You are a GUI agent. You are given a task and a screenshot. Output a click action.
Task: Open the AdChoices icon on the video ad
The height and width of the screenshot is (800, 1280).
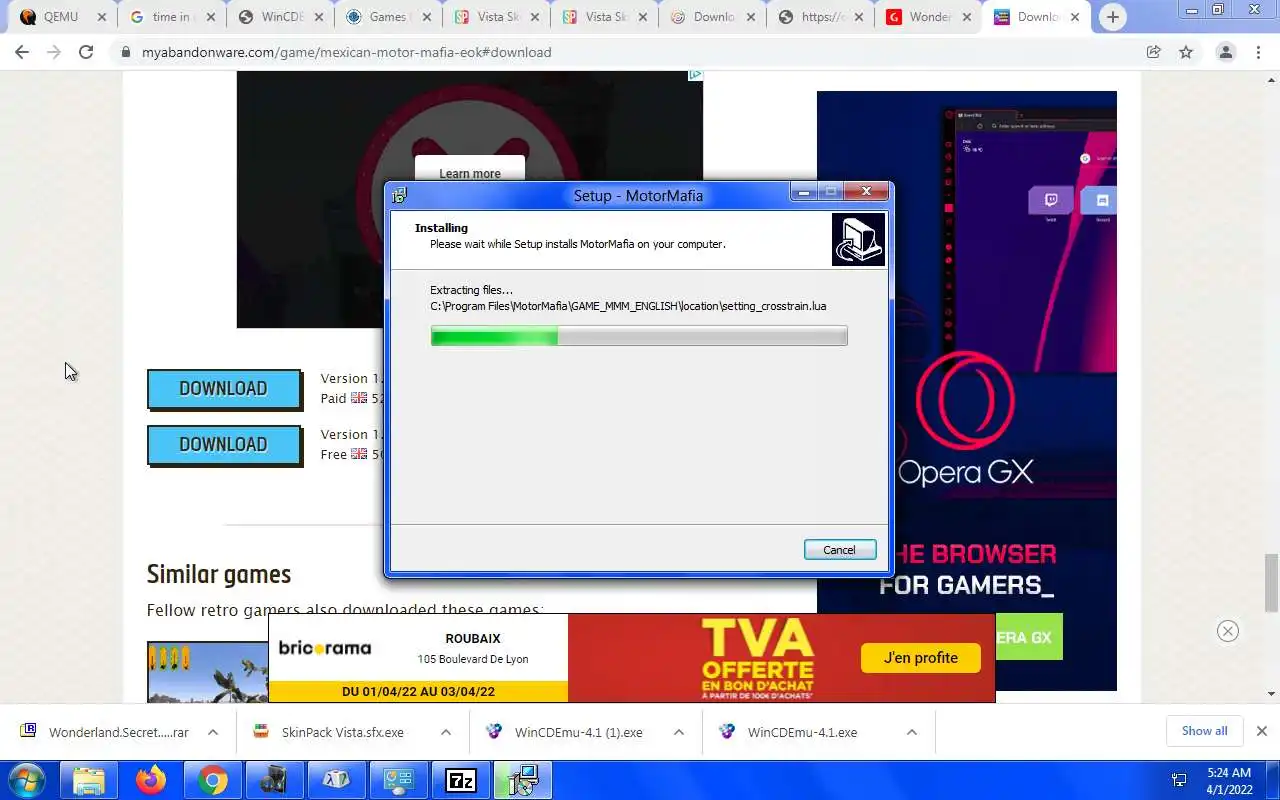point(696,74)
